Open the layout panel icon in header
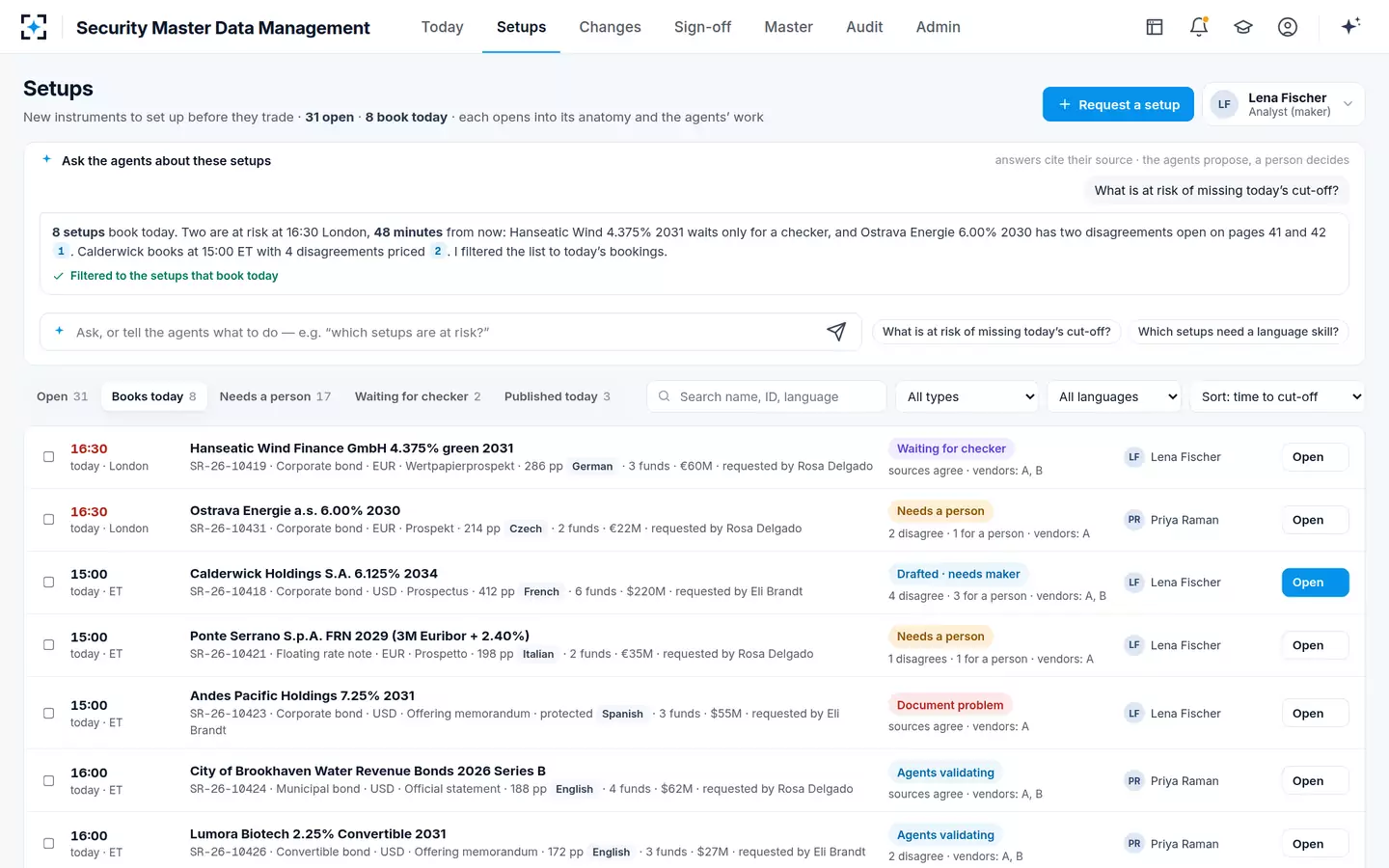The image size is (1389, 868). [x=1155, y=27]
